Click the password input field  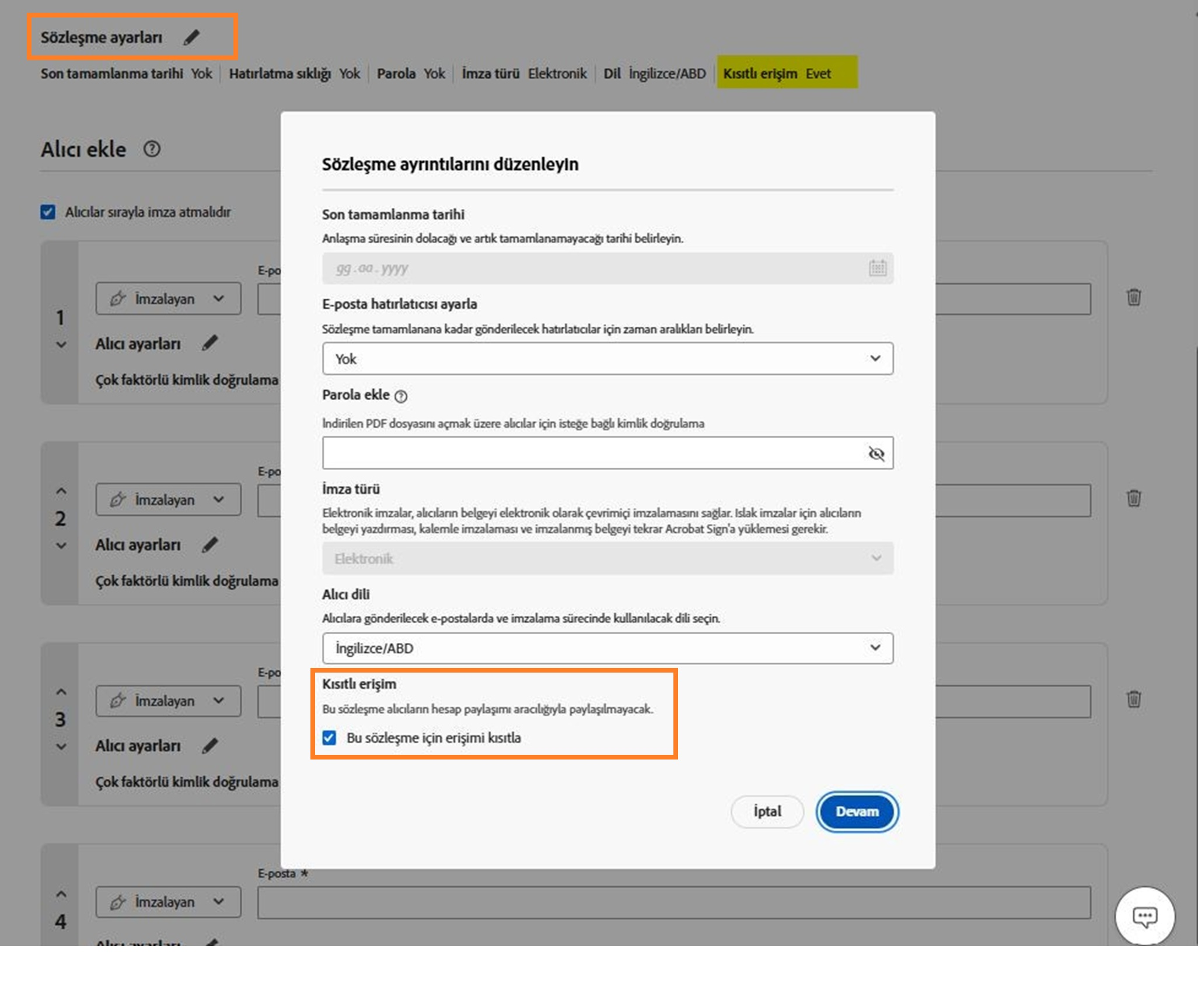[x=589, y=453]
